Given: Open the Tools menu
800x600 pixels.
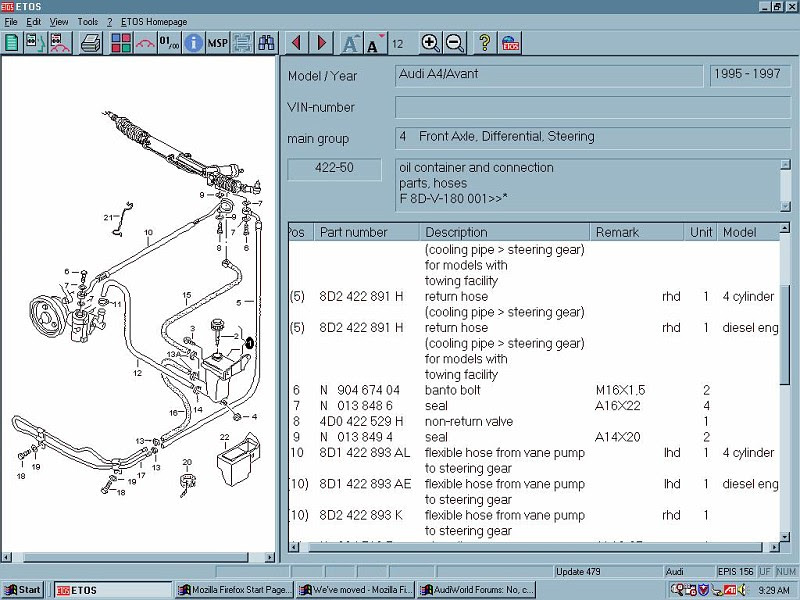Looking at the screenshot, I should (88, 22).
